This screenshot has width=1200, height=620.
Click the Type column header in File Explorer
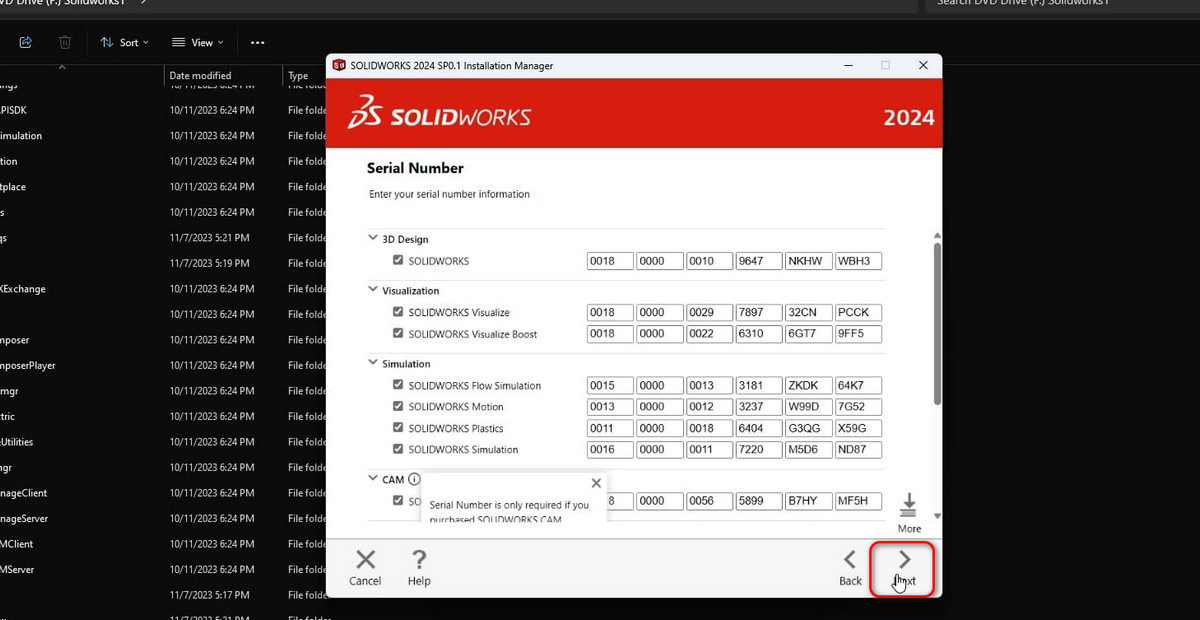coord(298,76)
